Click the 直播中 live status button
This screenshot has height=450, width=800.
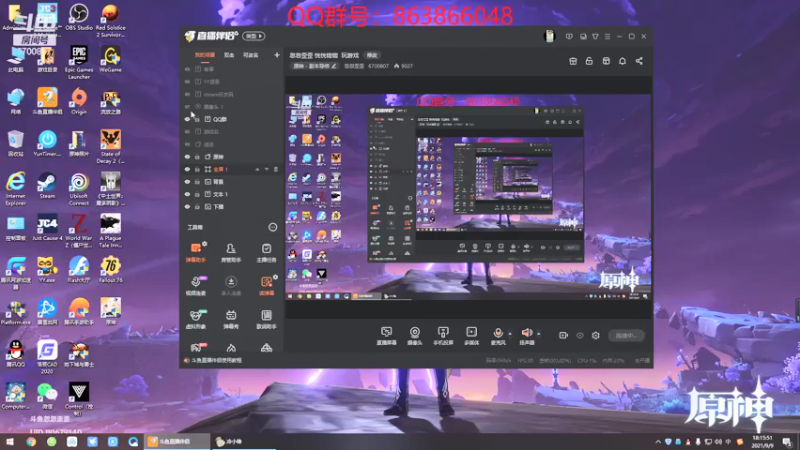(626, 336)
